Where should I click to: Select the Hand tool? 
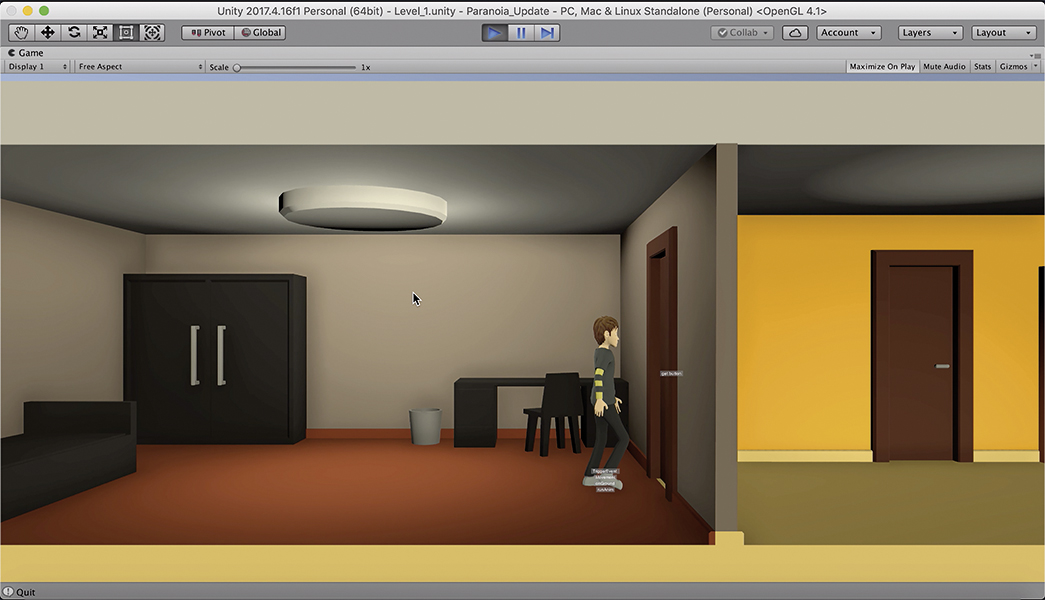(21, 33)
